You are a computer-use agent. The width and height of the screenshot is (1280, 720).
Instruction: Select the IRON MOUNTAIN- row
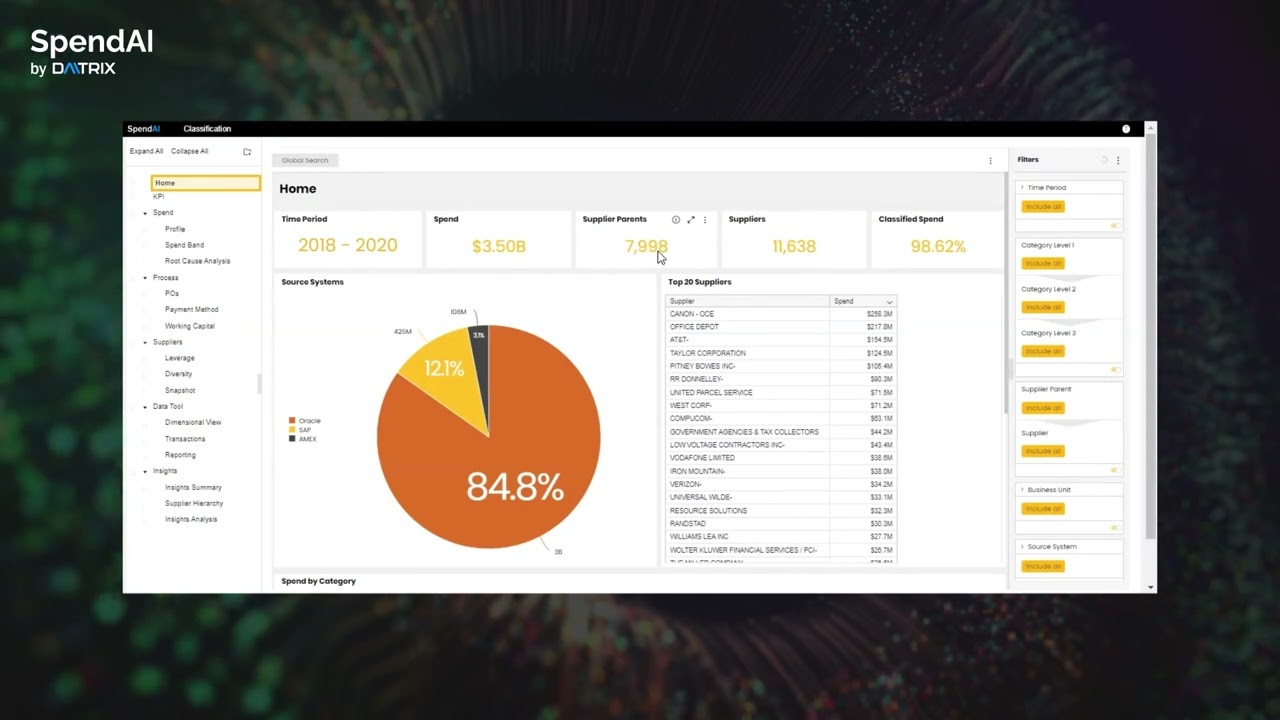pos(781,471)
